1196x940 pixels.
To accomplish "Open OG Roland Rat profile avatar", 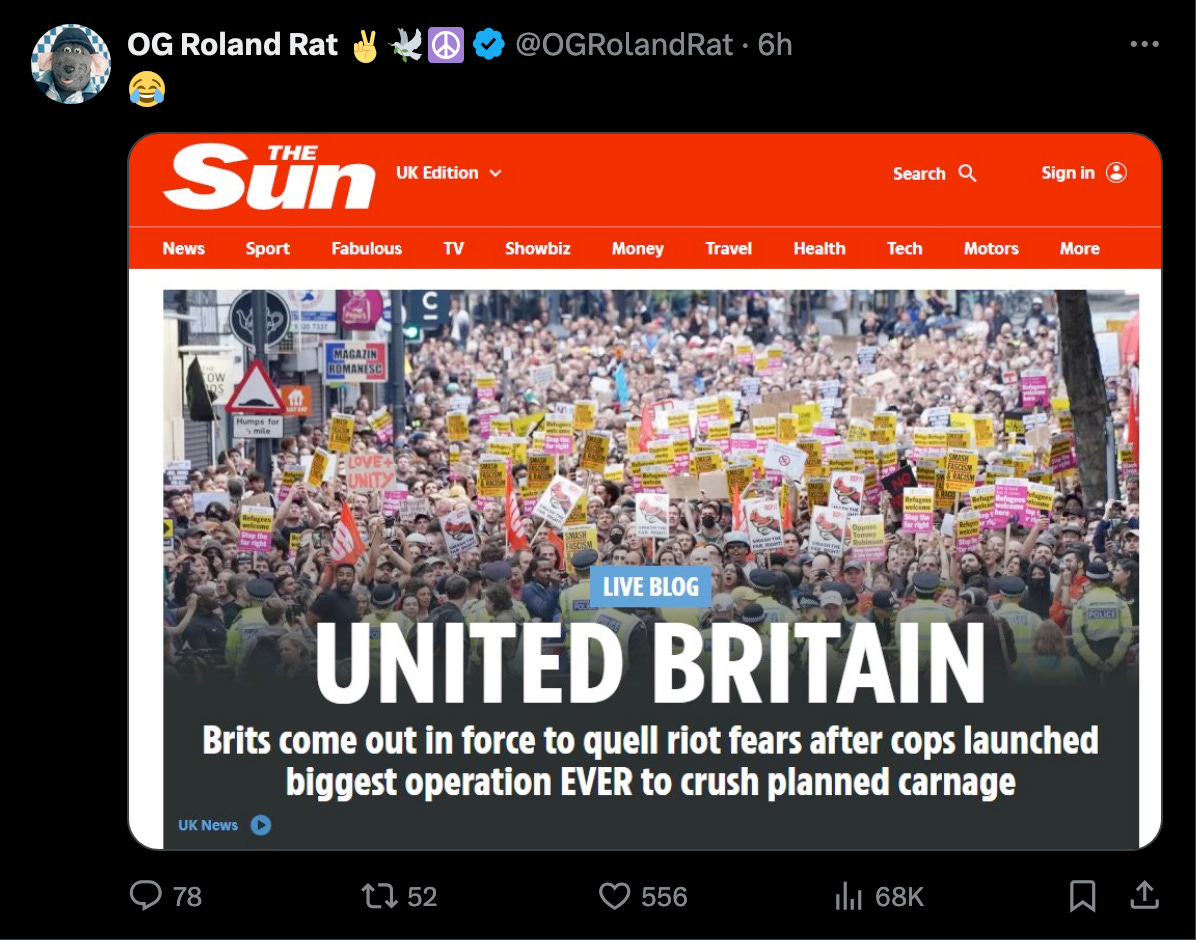I will [x=71, y=64].
